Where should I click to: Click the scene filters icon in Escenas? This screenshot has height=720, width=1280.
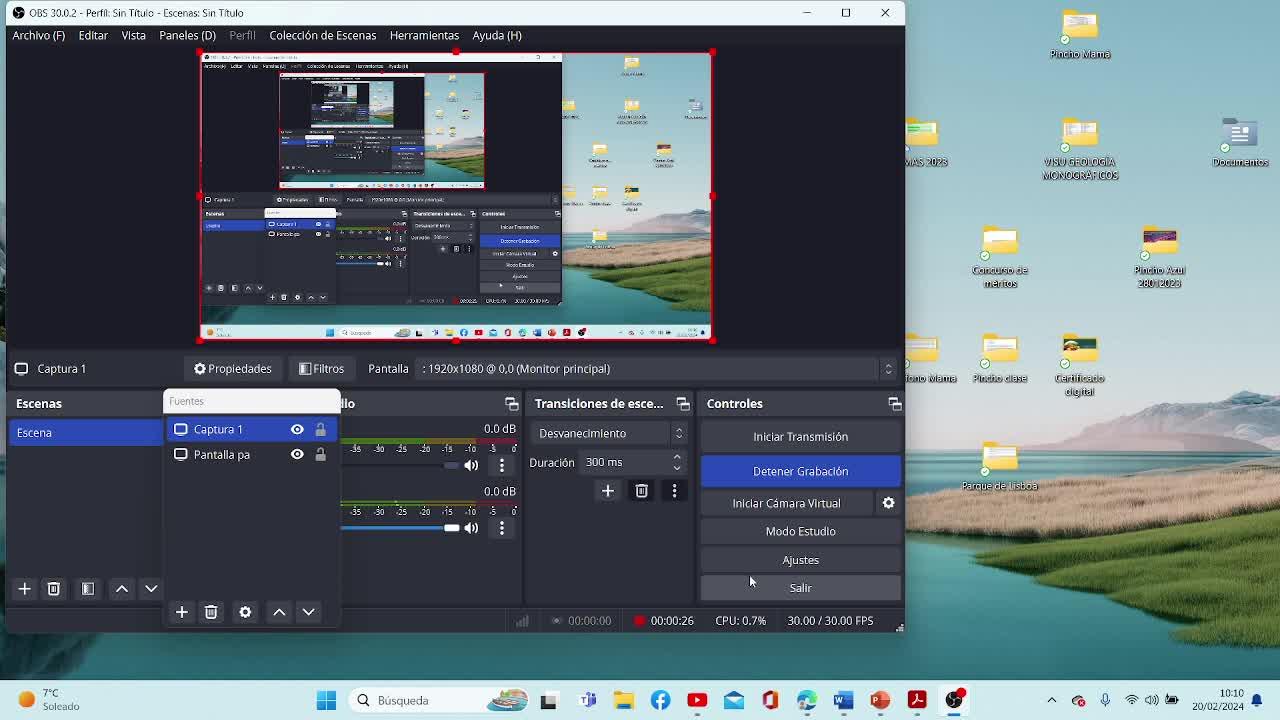[x=88, y=589]
